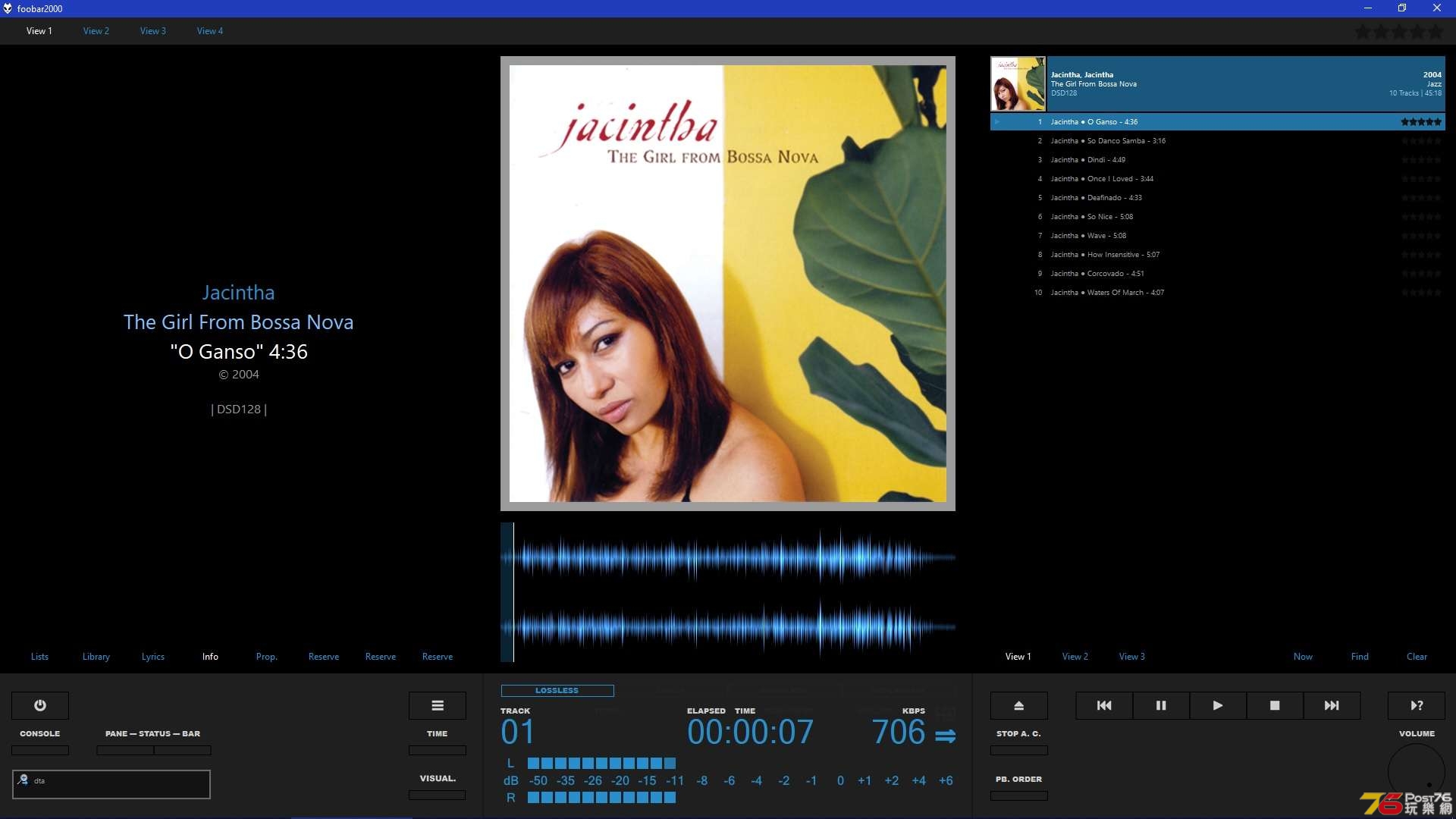Click the LOSSLESS indicator box
Image resolution: width=1456 pixels, height=819 pixels.
(x=557, y=690)
